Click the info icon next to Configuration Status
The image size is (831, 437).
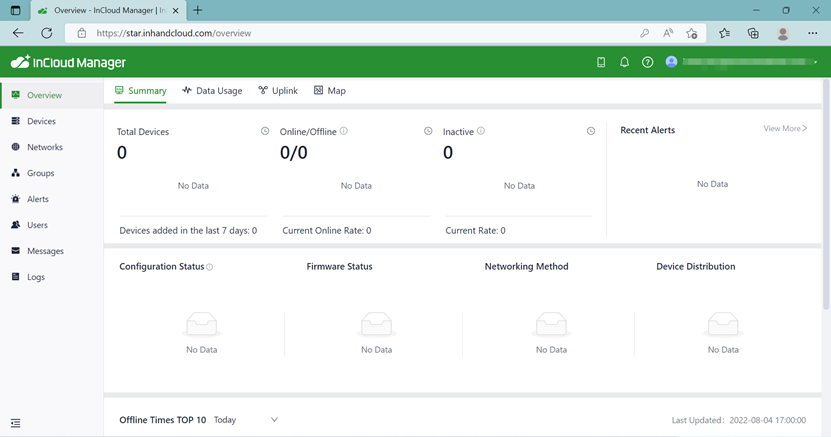coord(210,267)
